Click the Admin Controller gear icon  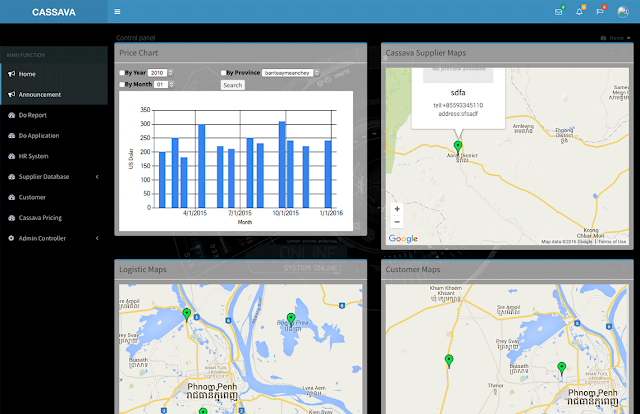11,238
